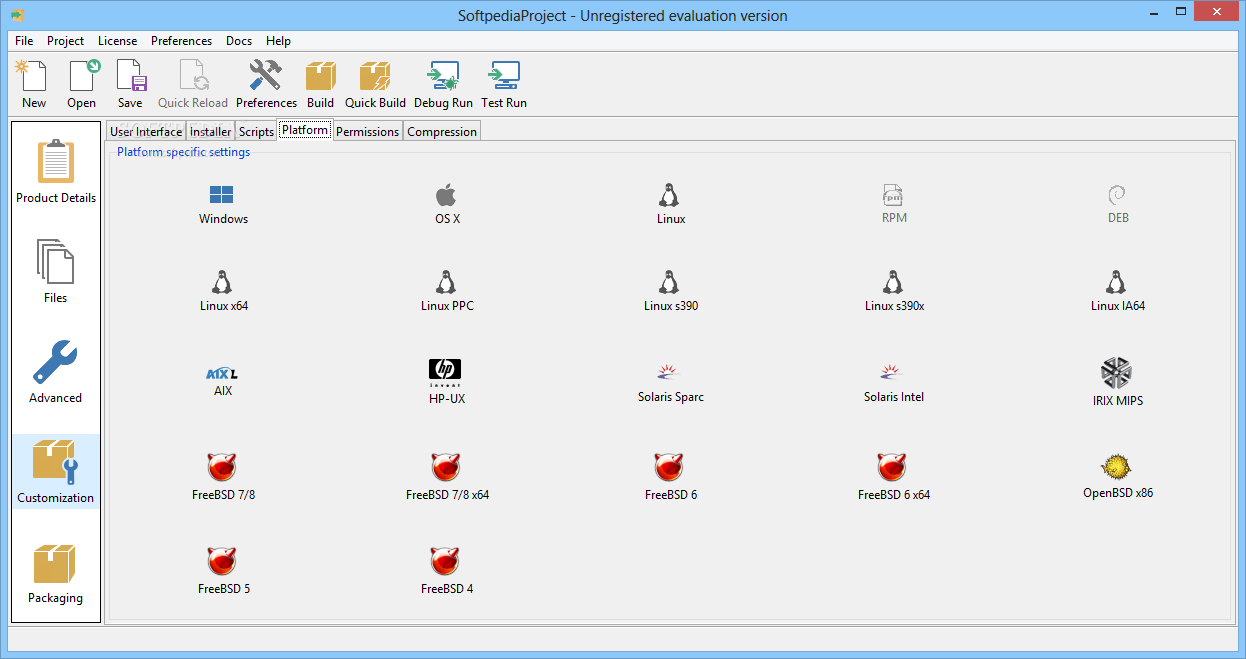Select the IRIX MIPS platform
1246x659 pixels.
point(1118,382)
